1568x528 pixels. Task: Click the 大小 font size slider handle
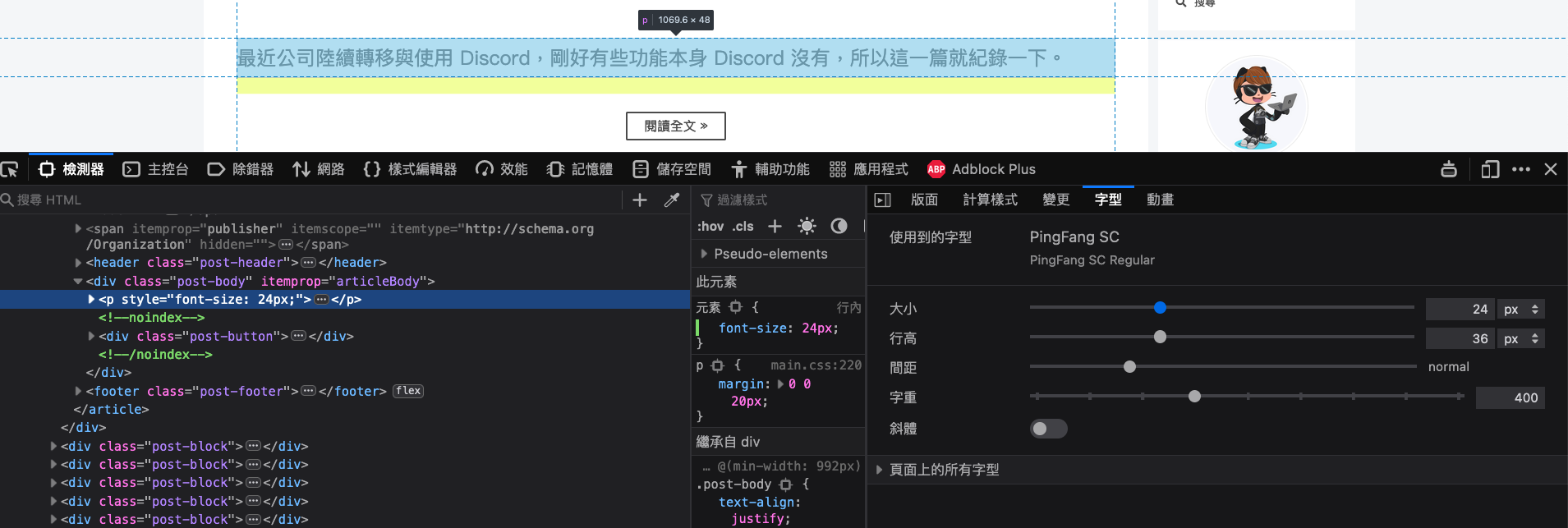coord(1160,308)
